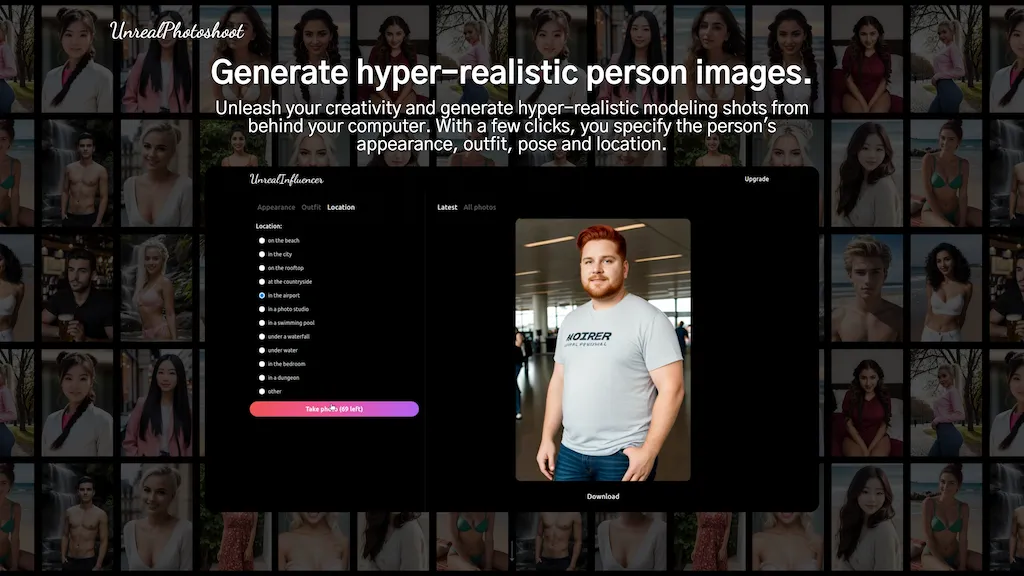Image resolution: width=1024 pixels, height=576 pixels.
Task: Select 'in a swimming pool' option
Action: point(262,323)
